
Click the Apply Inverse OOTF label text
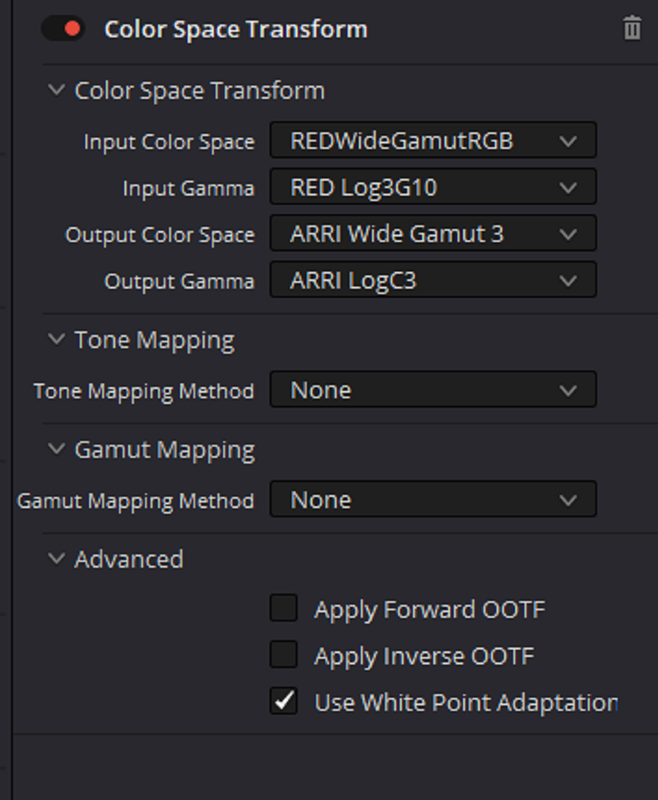click(424, 656)
